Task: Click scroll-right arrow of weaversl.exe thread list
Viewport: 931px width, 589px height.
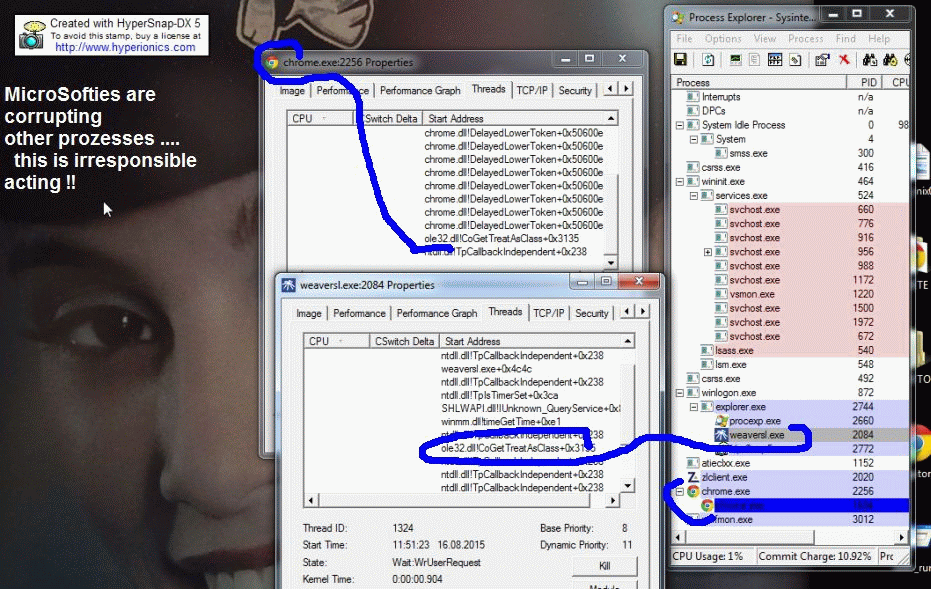Action: point(612,501)
